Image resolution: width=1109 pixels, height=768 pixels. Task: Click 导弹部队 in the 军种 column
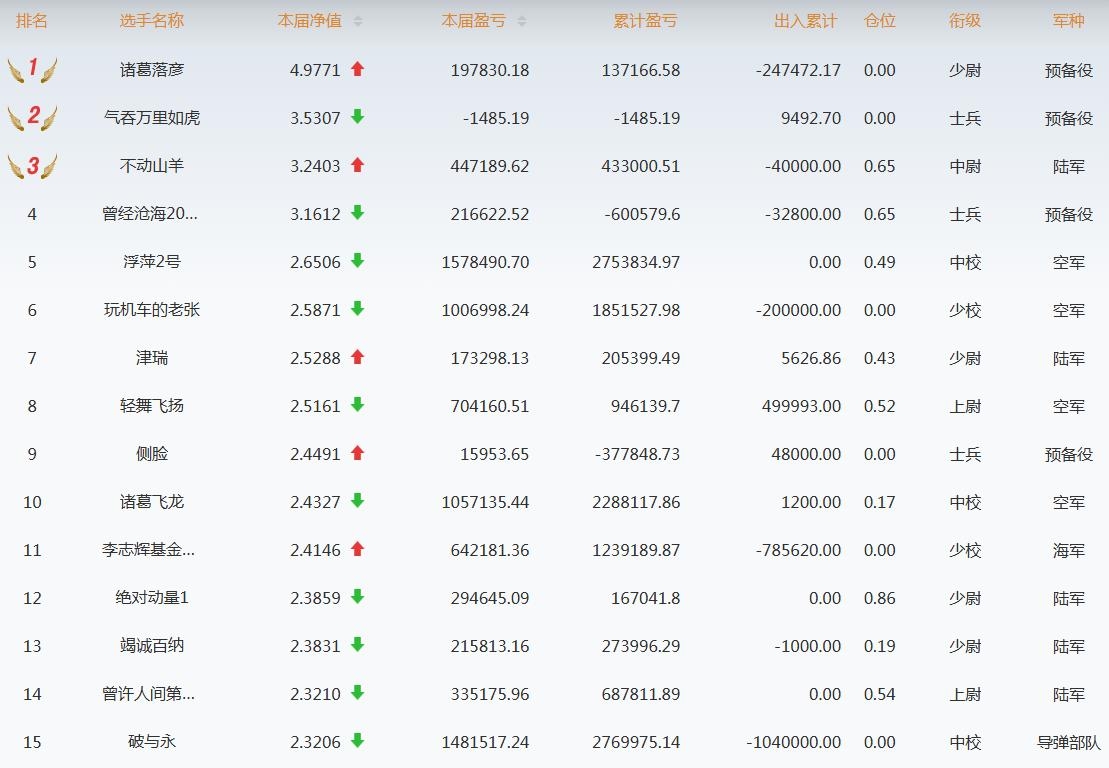[x=1068, y=742]
